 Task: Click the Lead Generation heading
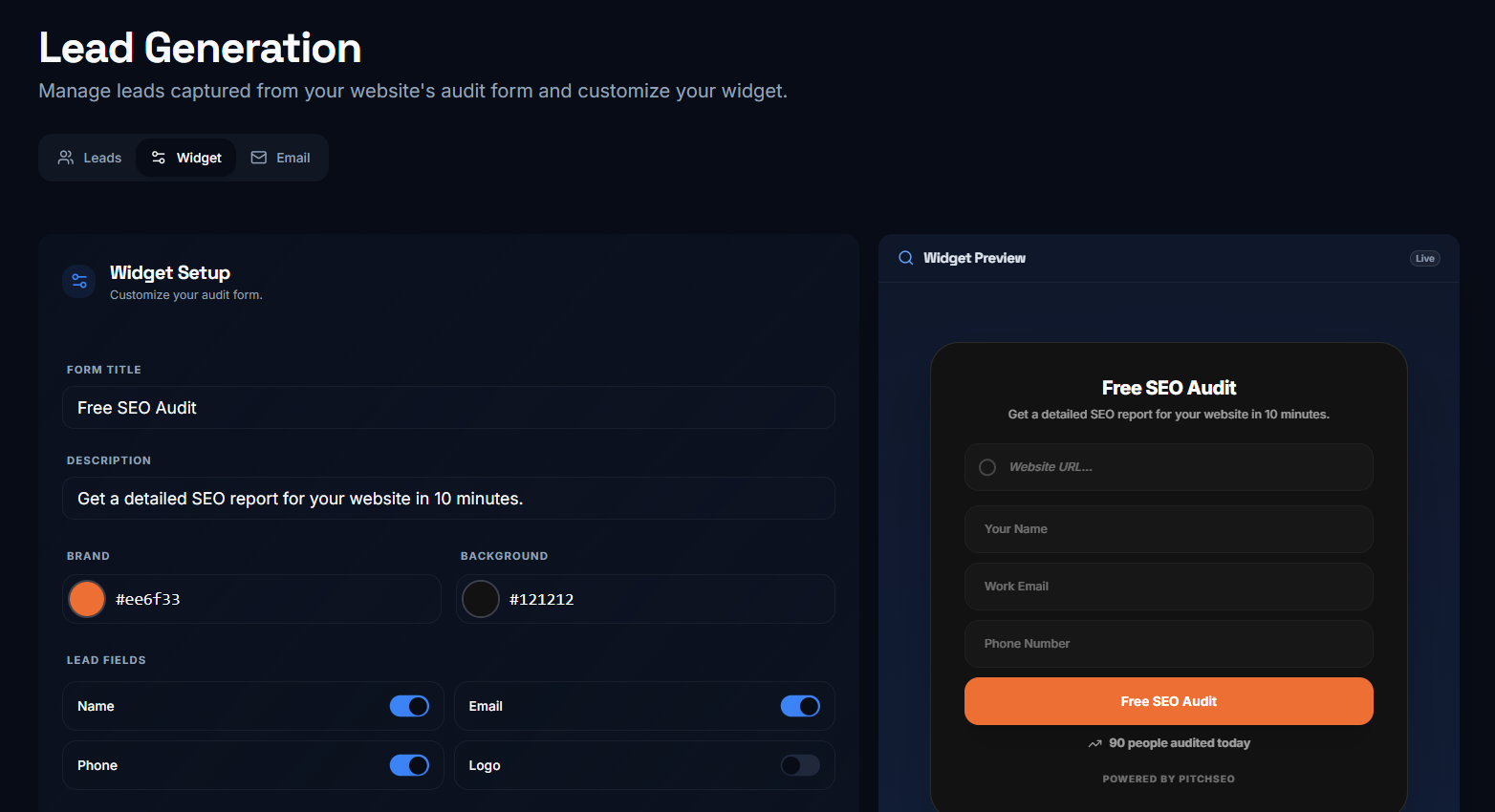(x=200, y=48)
